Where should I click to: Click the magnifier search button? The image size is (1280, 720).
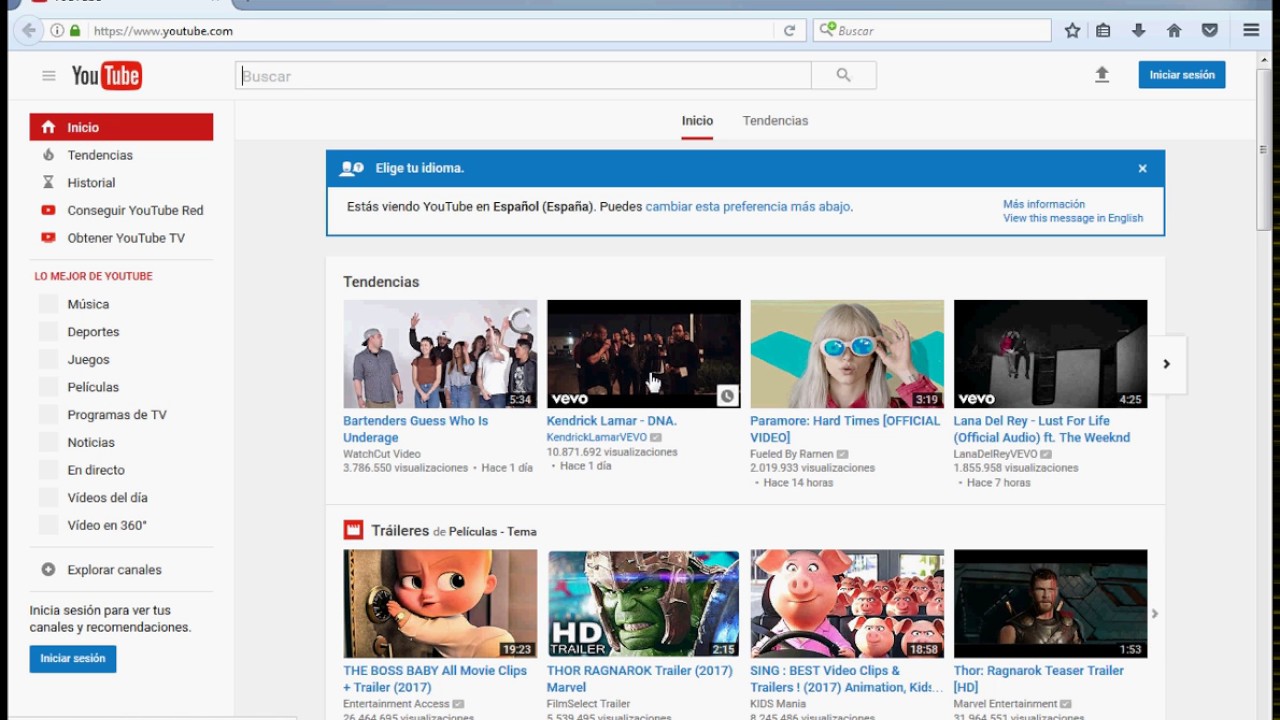point(844,75)
